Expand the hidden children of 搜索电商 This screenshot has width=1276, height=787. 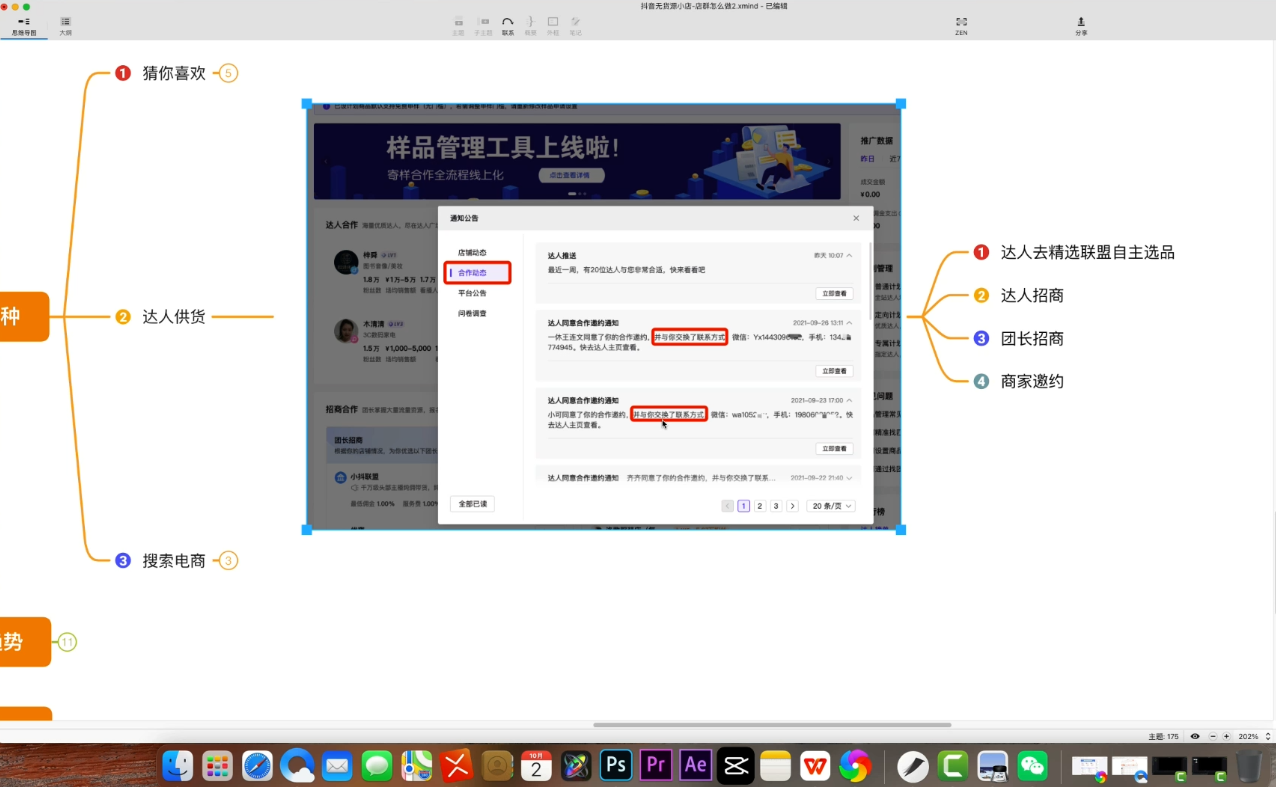(x=228, y=561)
